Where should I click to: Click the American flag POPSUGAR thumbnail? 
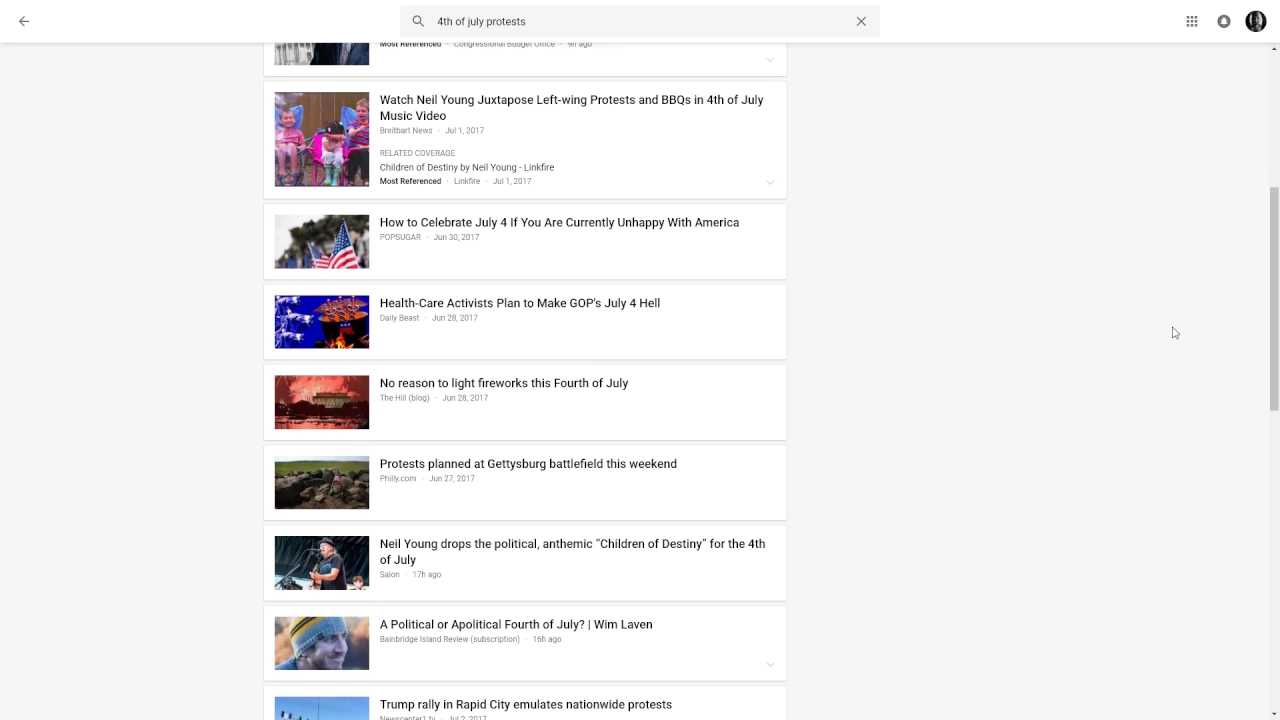[x=322, y=241]
